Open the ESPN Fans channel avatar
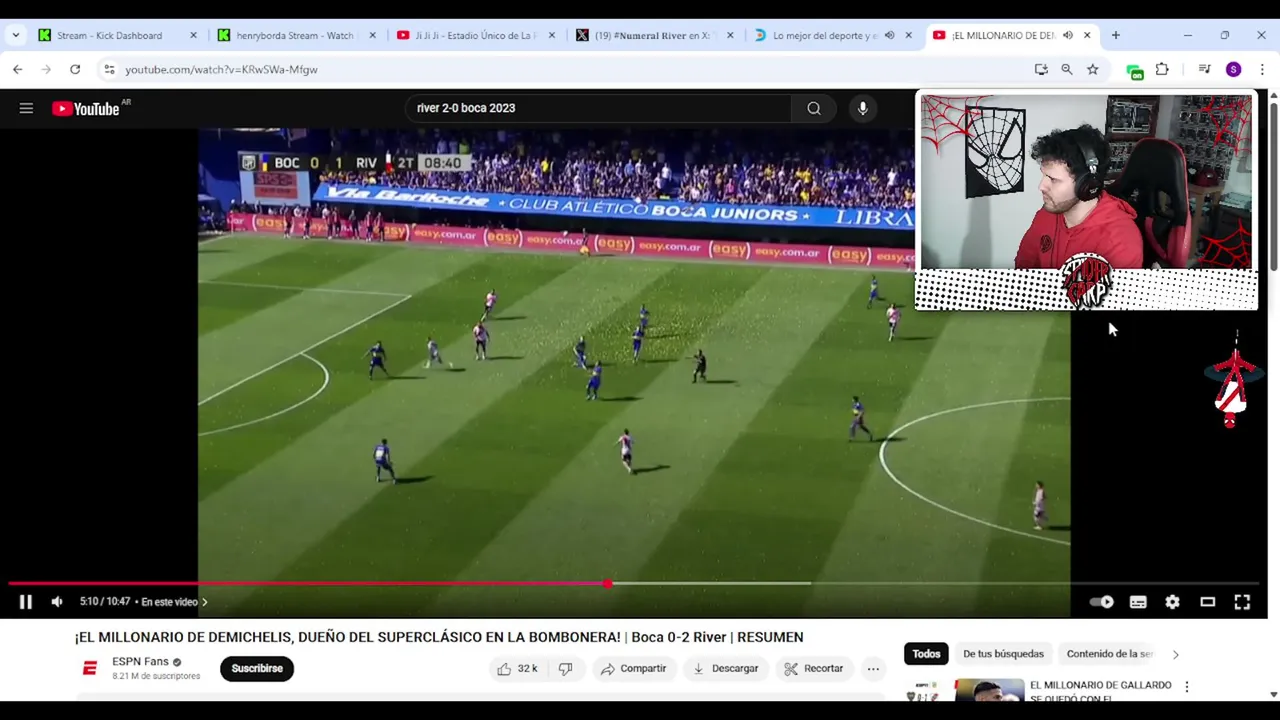 (89, 669)
